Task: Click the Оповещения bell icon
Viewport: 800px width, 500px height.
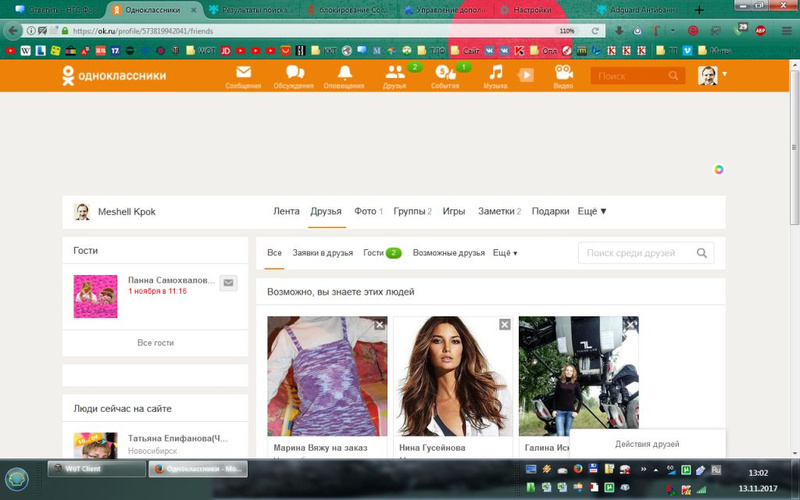Action: [x=344, y=74]
